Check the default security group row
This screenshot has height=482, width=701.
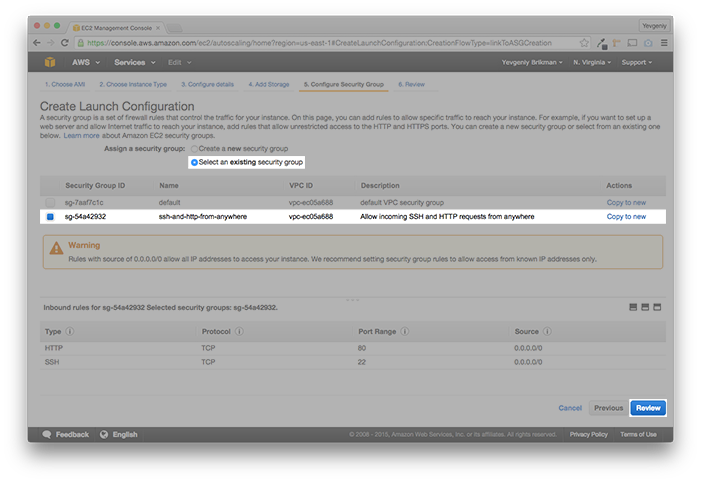click(50, 203)
